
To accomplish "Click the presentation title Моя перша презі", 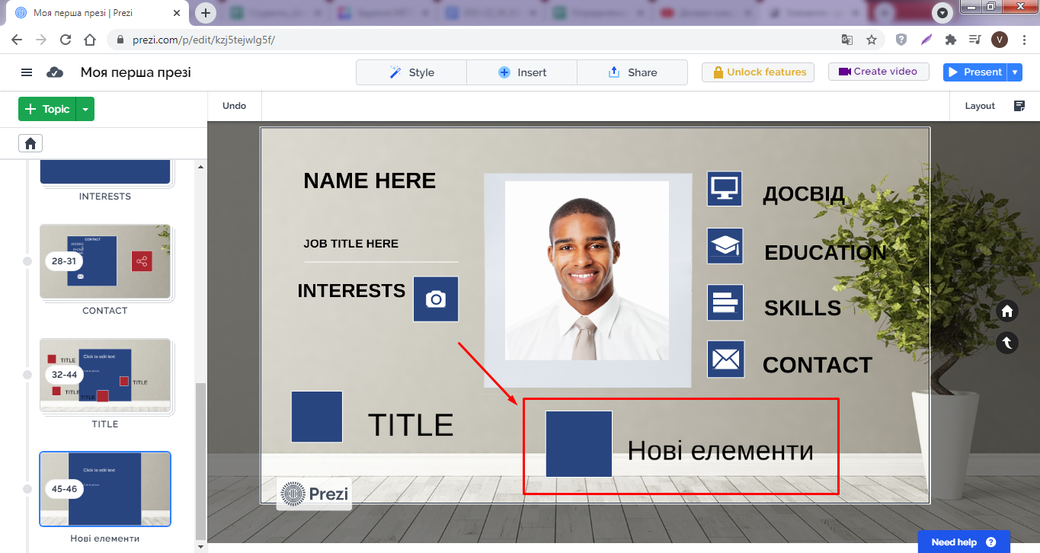I will 136,72.
